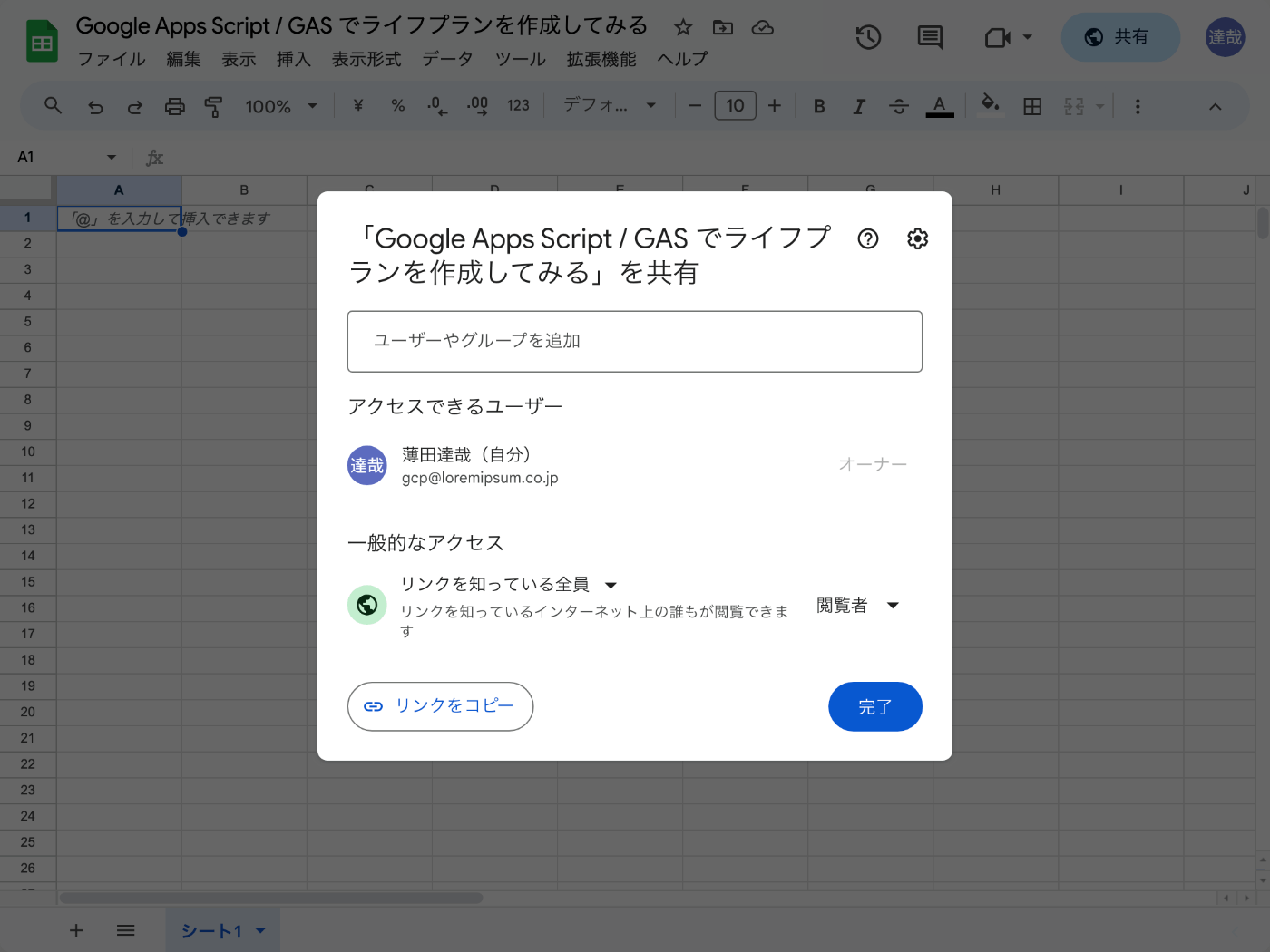
Task: Open the 表示形式 menu
Action: (366, 60)
